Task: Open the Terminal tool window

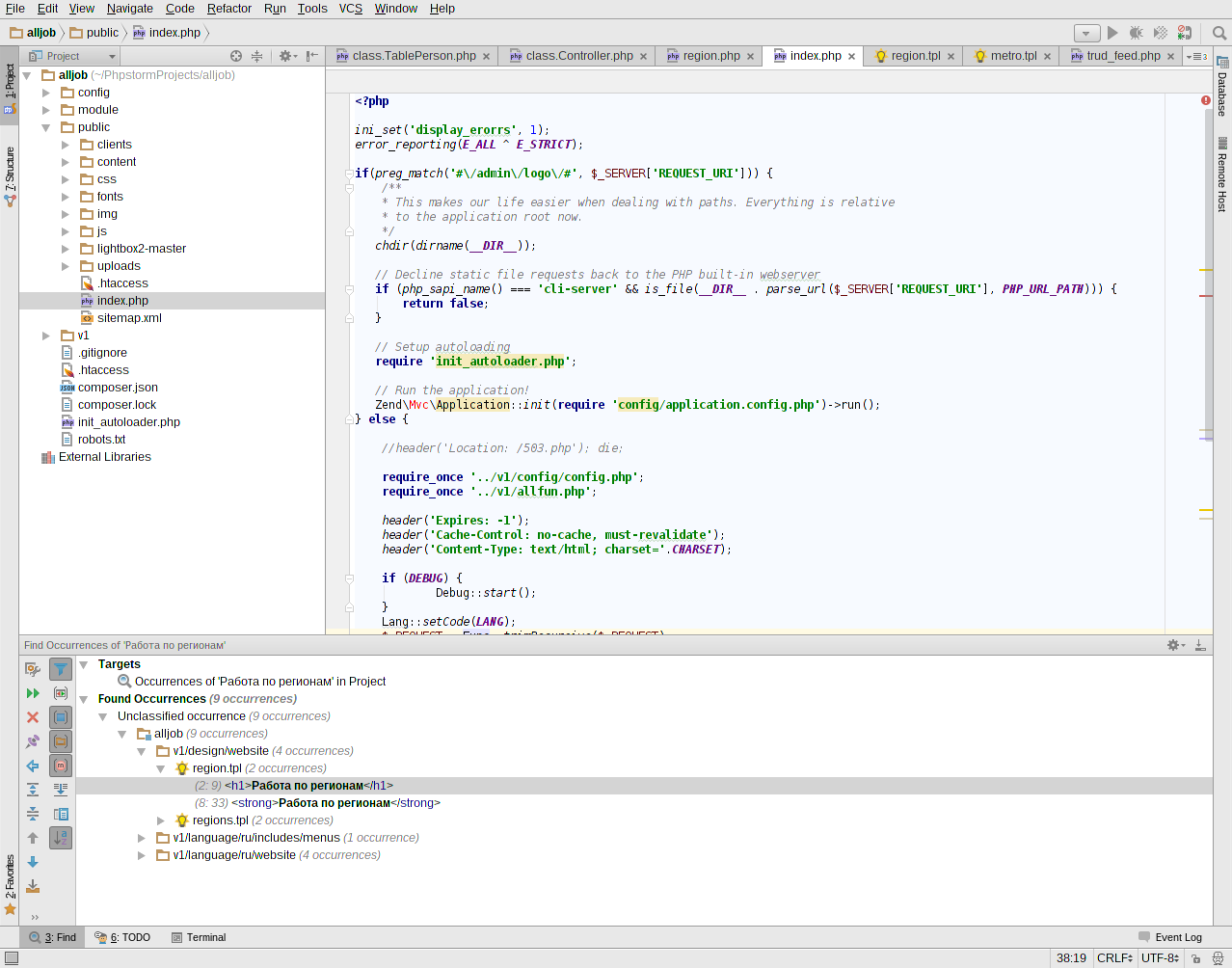Action: tap(199, 937)
